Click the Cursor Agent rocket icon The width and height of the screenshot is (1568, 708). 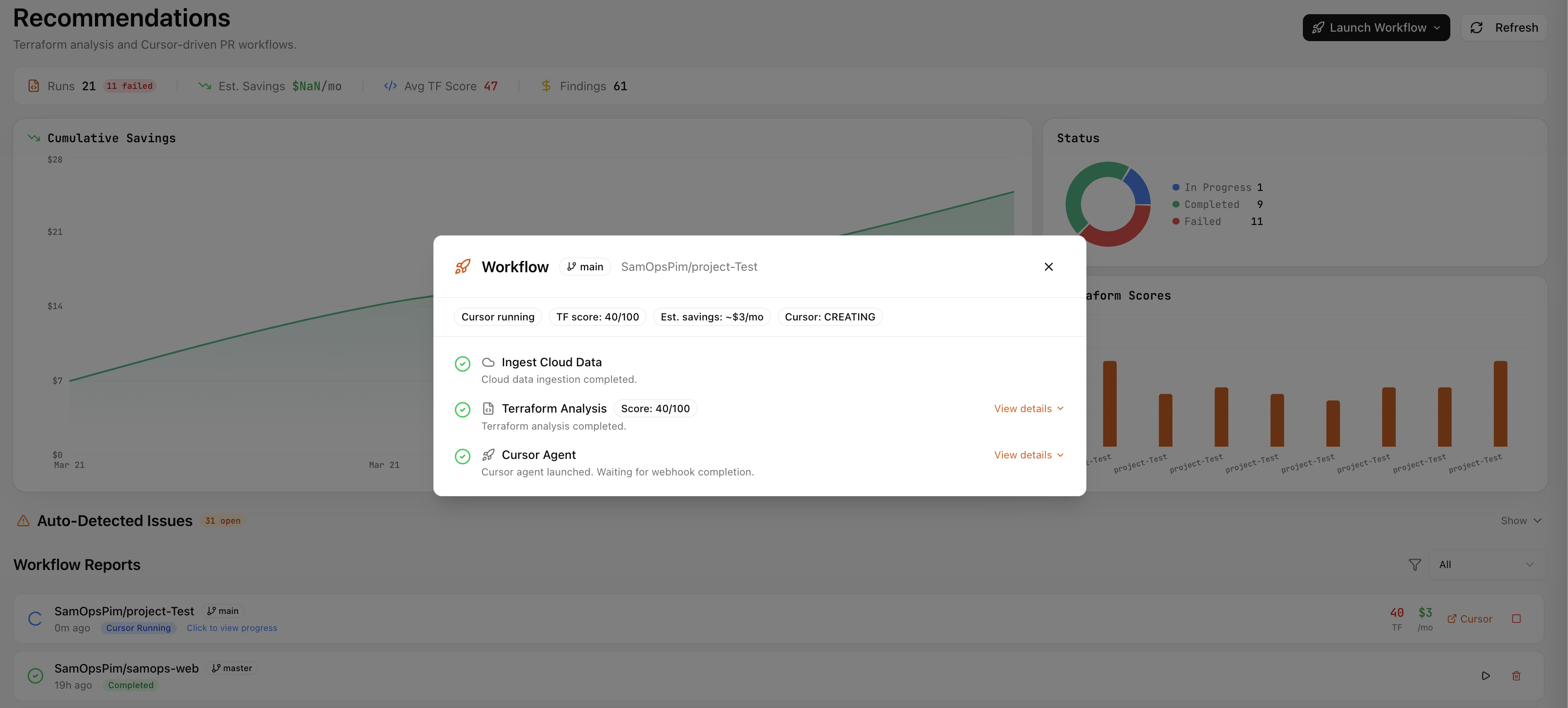pyautogui.click(x=489, y=454)
